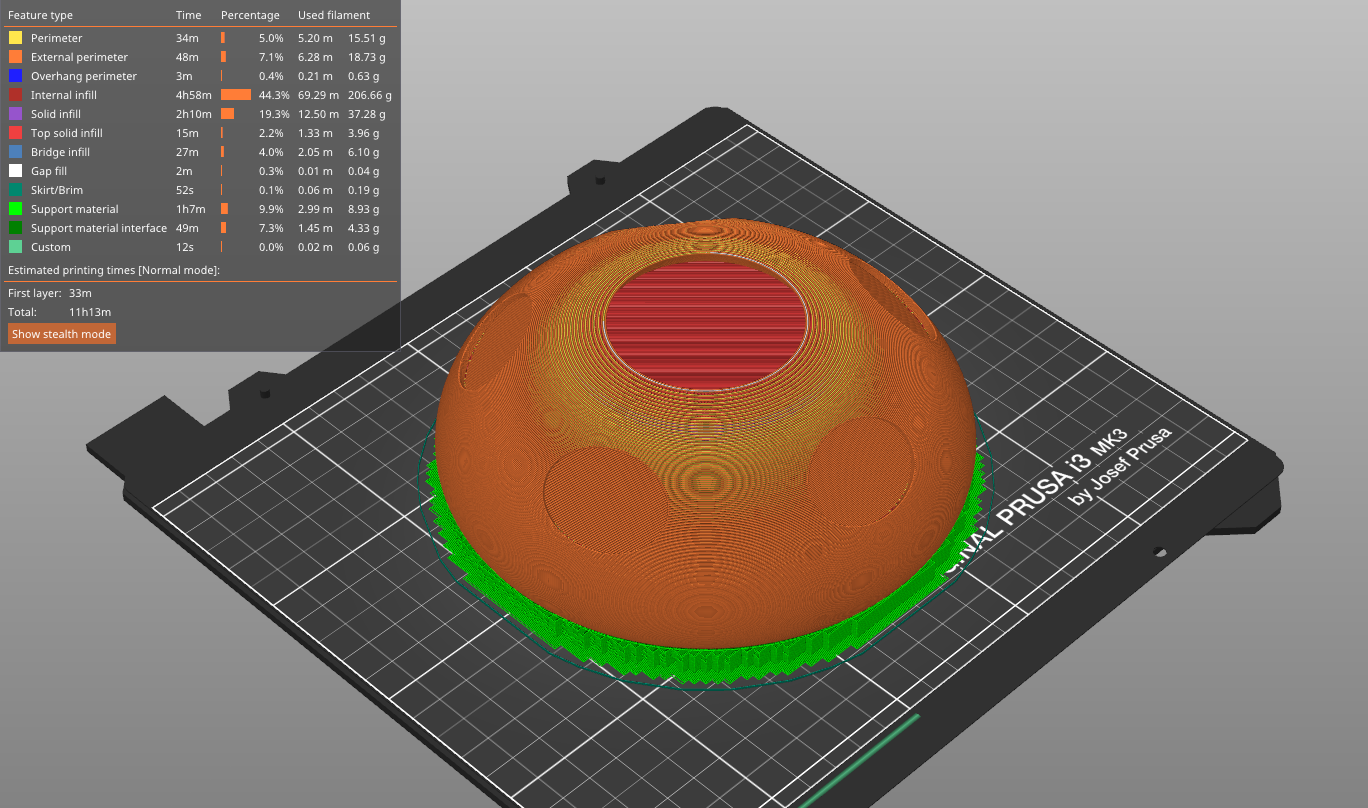Click the white Gap fill swatch
Screen dimensions: 1368x808
click(x=15, y=171)
